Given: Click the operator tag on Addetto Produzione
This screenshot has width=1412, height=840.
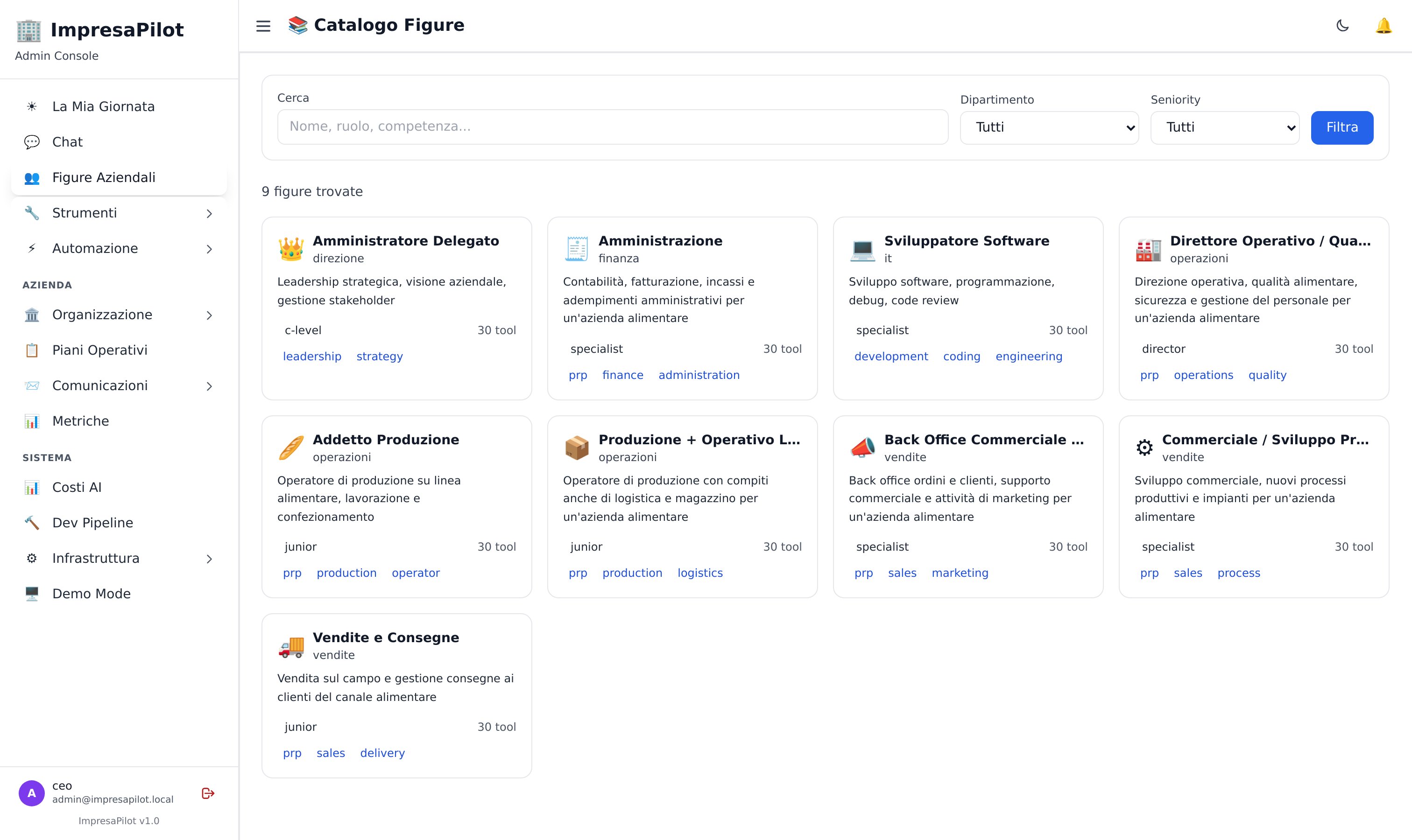Looking at the screenshot, I should pos(416,573).
